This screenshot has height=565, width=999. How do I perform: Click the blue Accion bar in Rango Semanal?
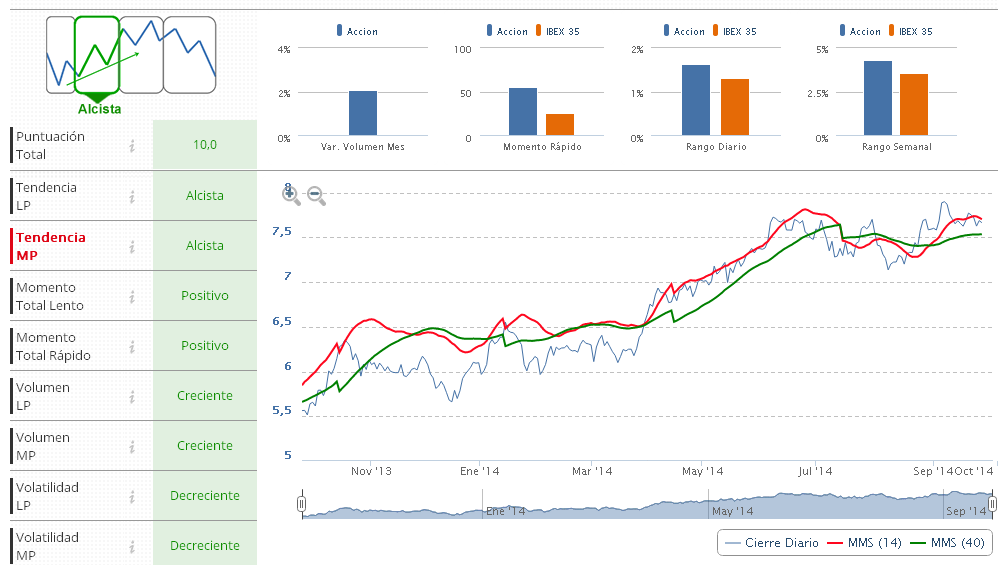(x=877, y=98)
